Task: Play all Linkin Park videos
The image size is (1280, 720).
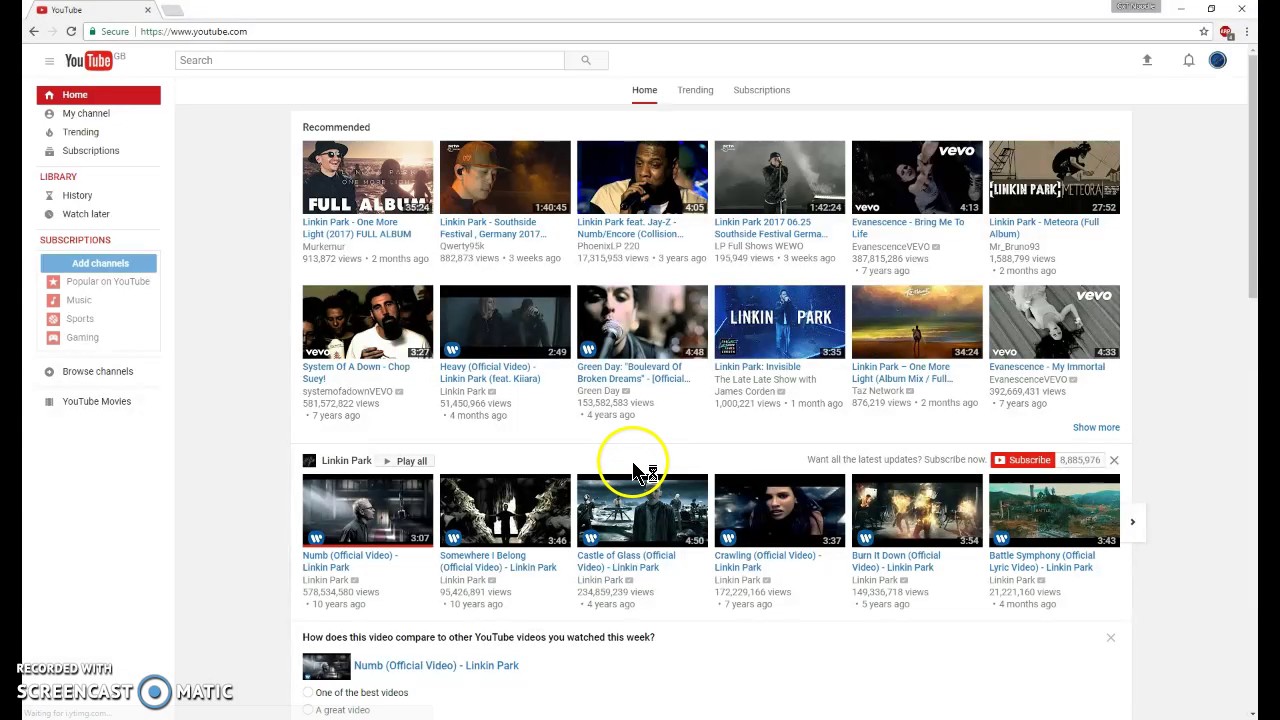Action: point(405,461)
